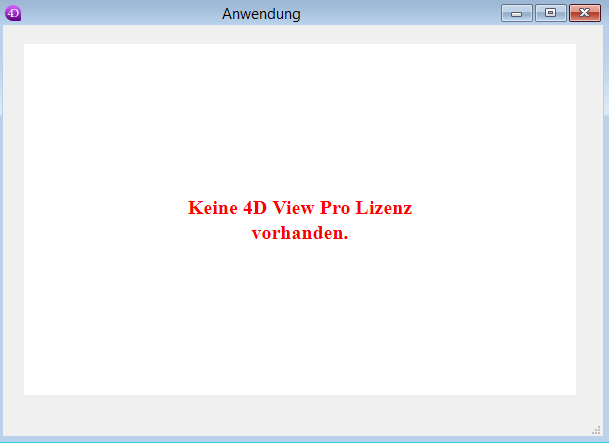The width and height of the screenshot is (609, 443).
Task: Maximize the Anwendung window
Action: [550, 13]
